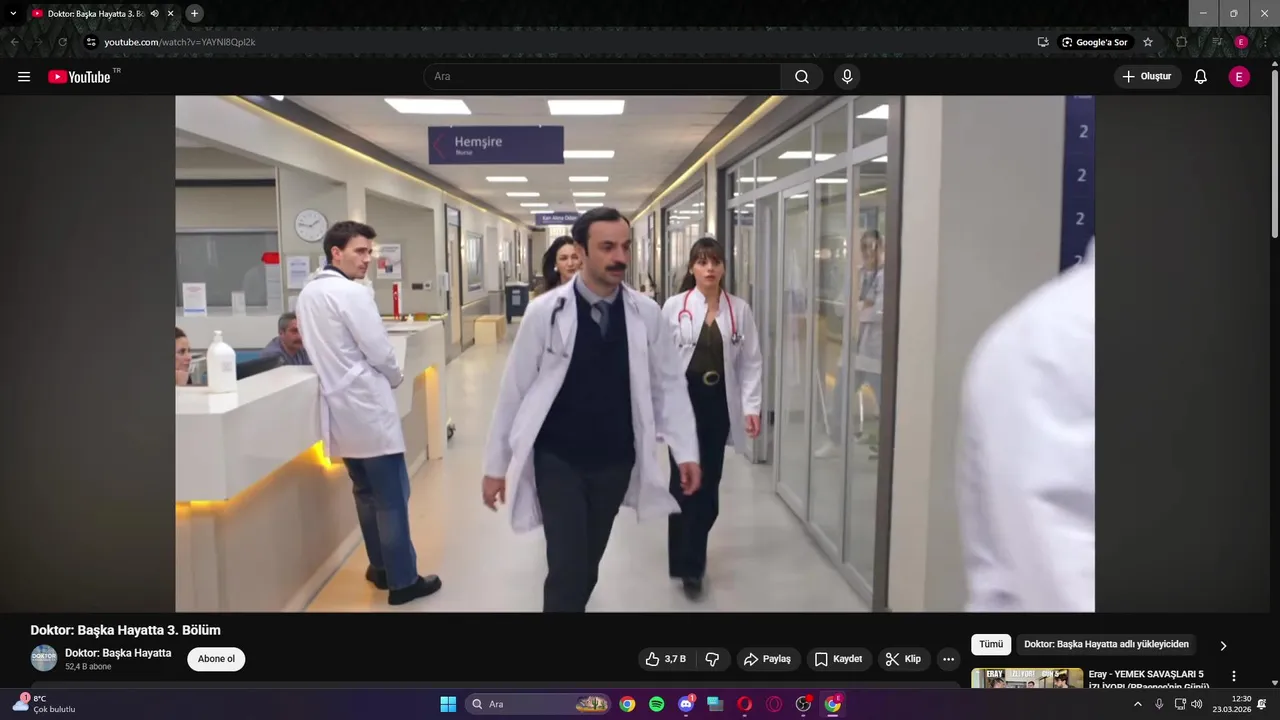Dislike the video with thumbs-down icon
This screenshot has width=1280, height=720.
pyautogui.click(x=713, y=659)
